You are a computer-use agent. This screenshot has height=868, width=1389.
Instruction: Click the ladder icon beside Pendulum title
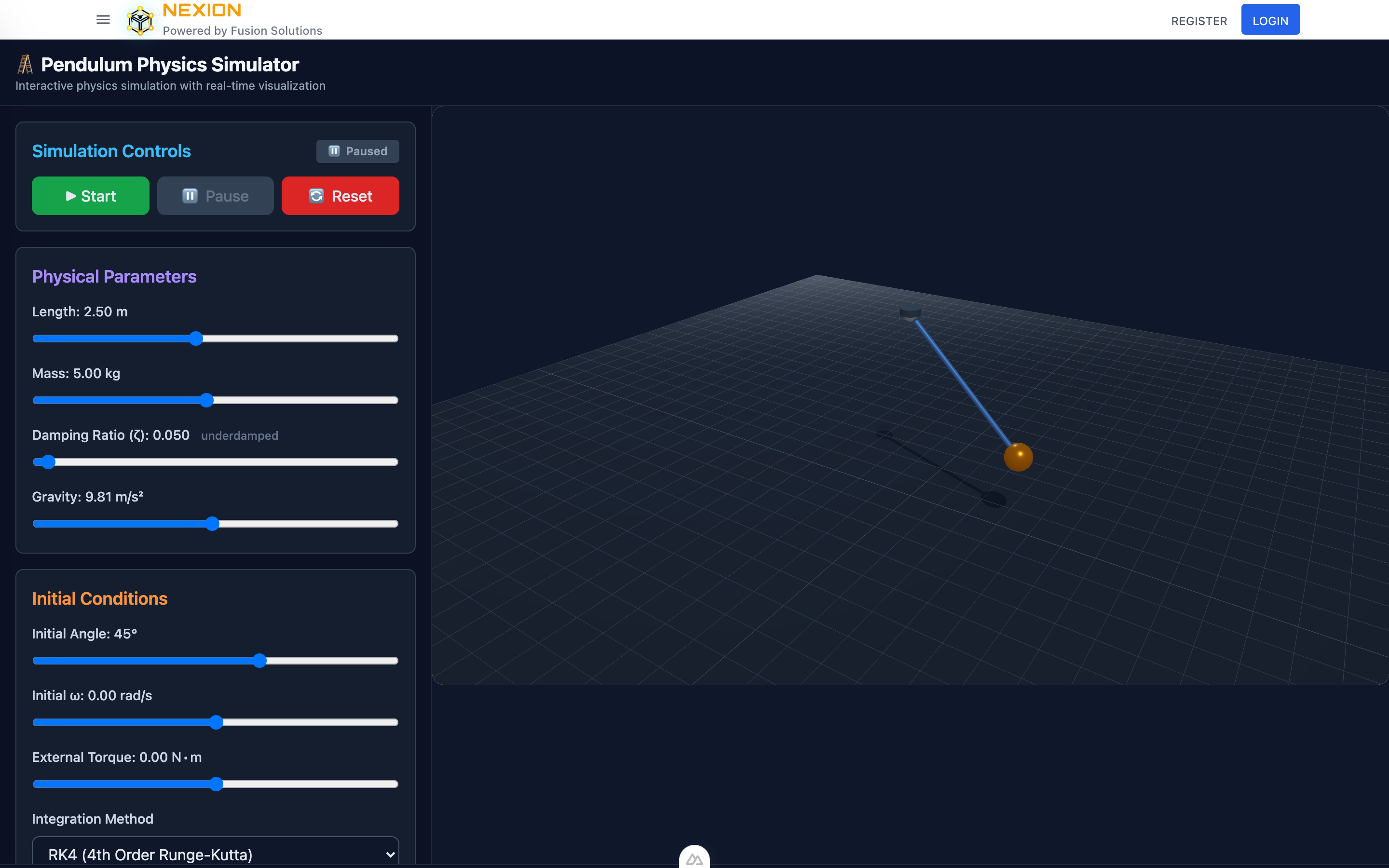[25, 64]
